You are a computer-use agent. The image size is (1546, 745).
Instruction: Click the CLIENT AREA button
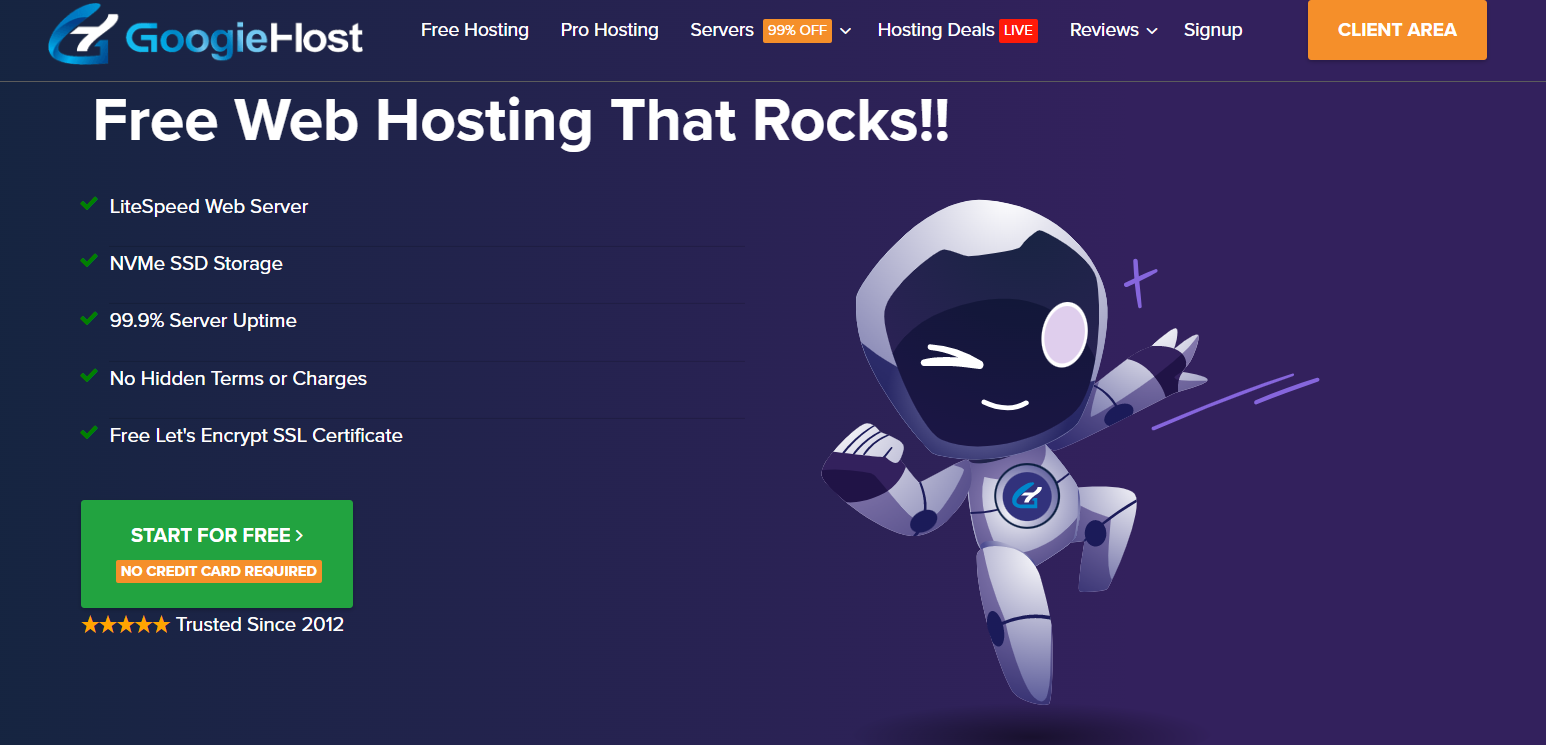(x=1397, y=30)
